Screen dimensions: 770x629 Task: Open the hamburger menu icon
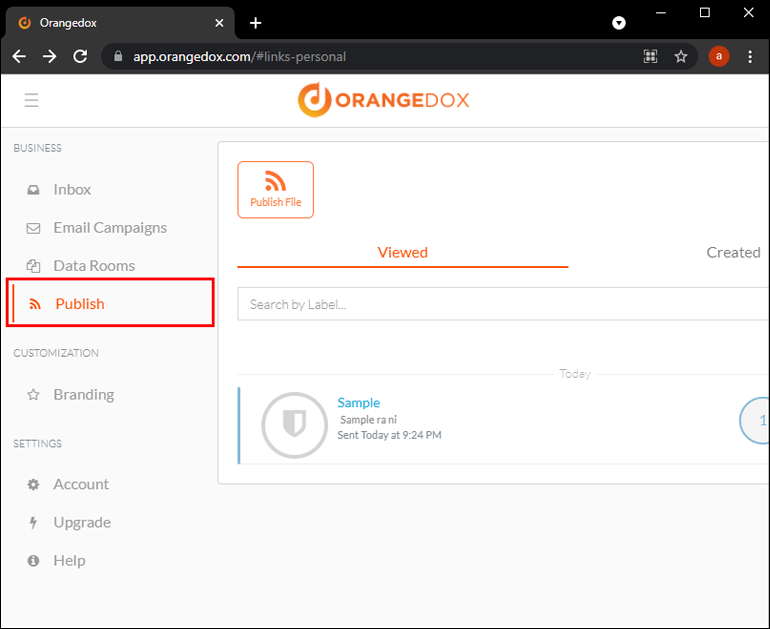[x=31, y=100]
